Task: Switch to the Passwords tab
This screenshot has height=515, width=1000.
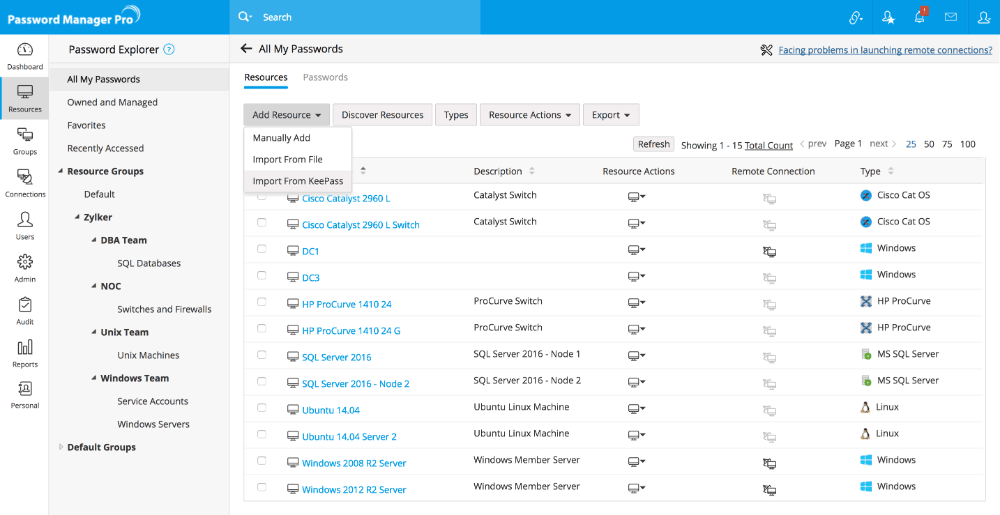Action: 325,77
